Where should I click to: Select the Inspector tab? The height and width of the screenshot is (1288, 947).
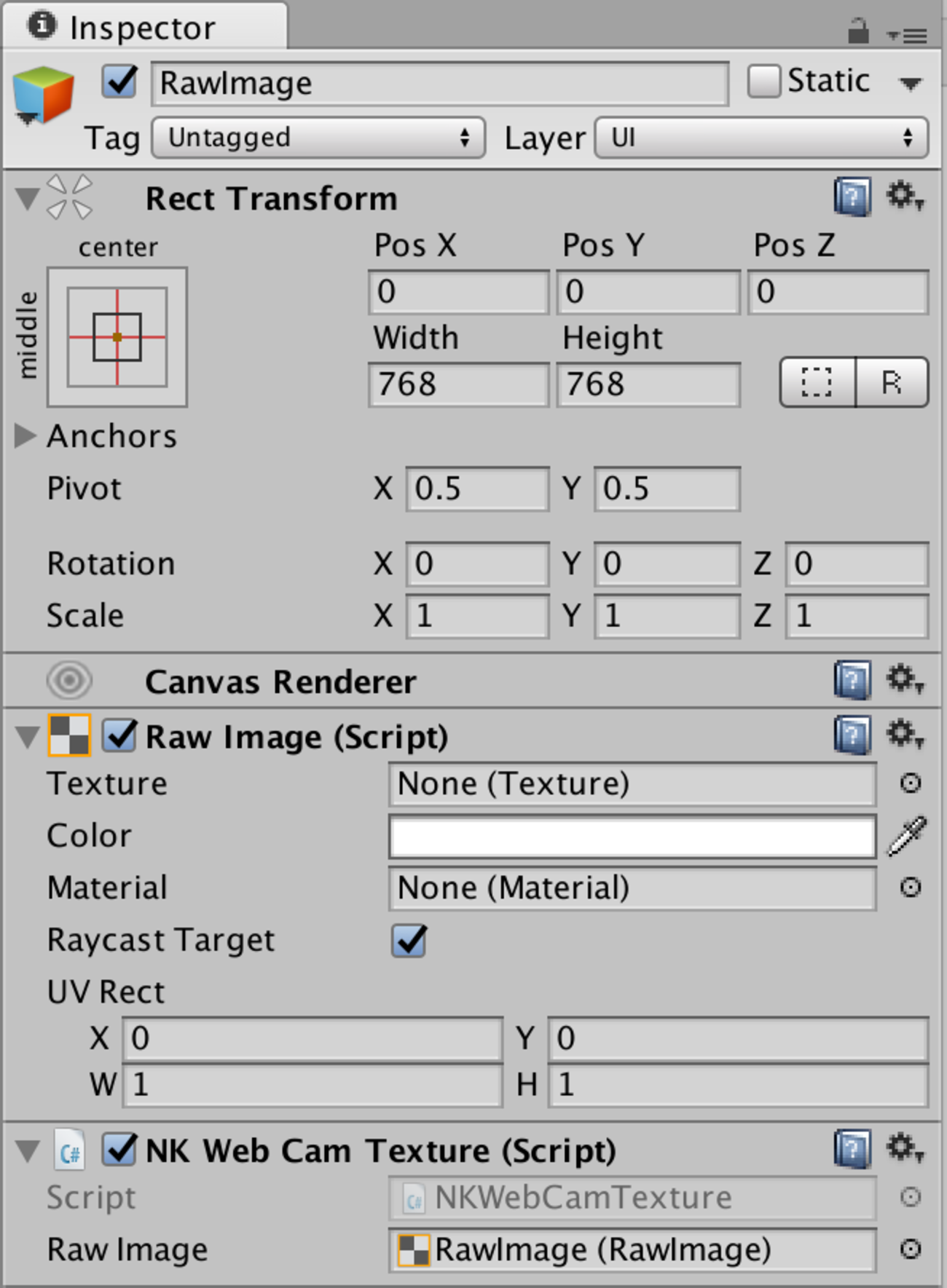pyautogui.click(x=144, y=28)
